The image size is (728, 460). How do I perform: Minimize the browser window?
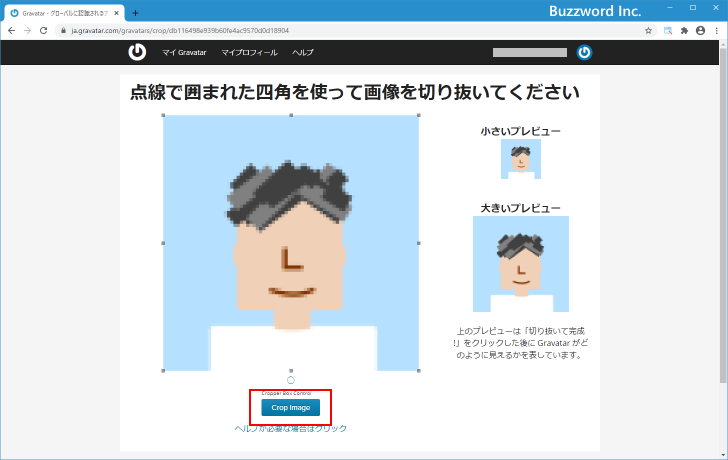(x=670, y=8)
